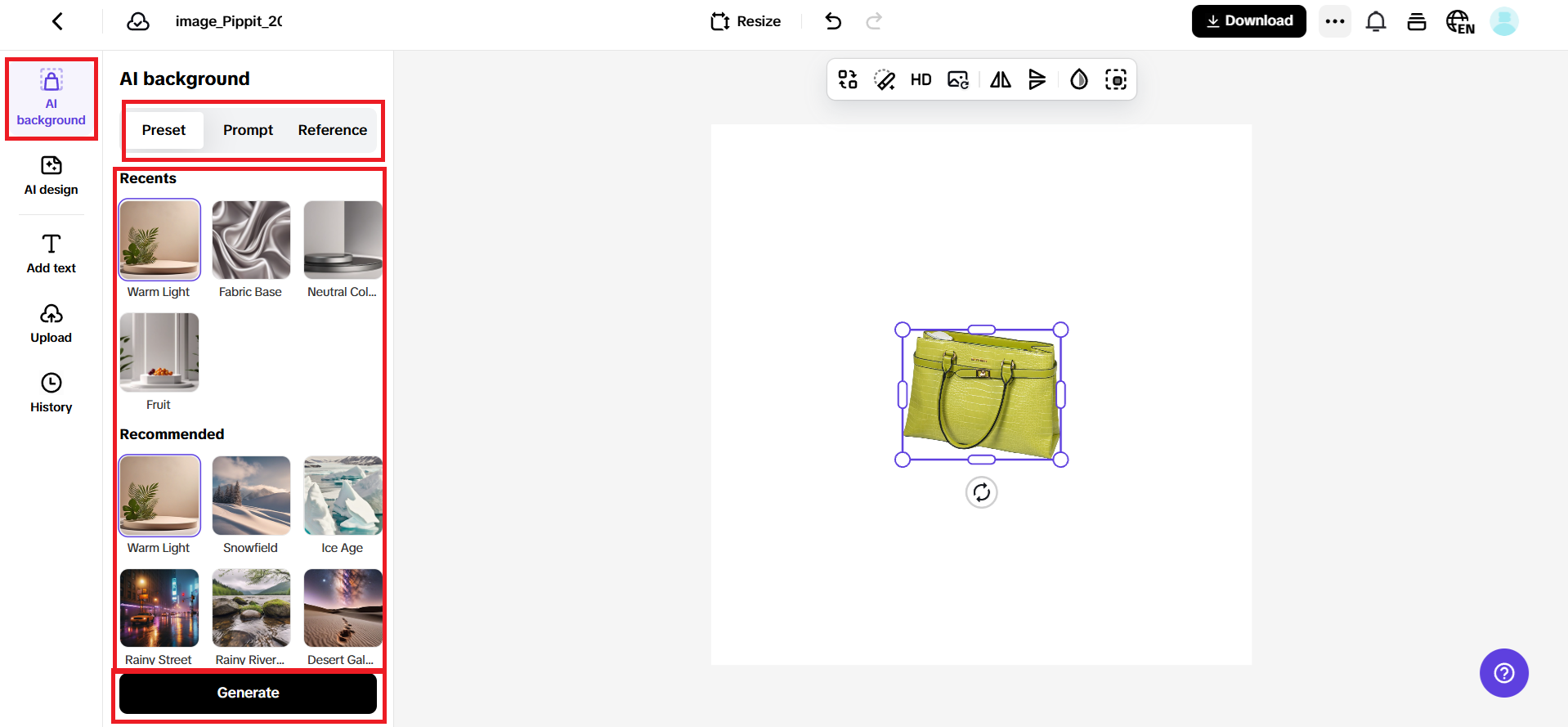Viewport: 1568px width, 727px height.
Task: Choose the Ice Age background preset
Action: coord(343,496)
